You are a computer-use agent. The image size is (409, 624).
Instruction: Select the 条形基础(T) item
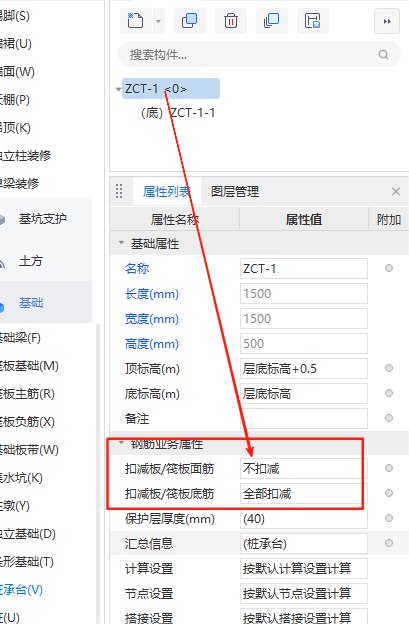pyautogui.click(x=27, y=562)
